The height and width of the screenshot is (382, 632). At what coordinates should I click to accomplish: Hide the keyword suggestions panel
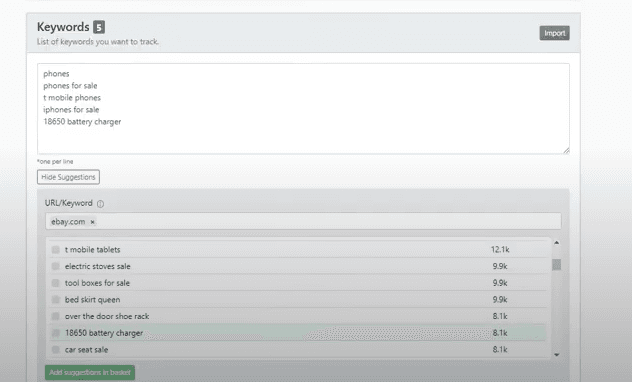coord(68,177)
